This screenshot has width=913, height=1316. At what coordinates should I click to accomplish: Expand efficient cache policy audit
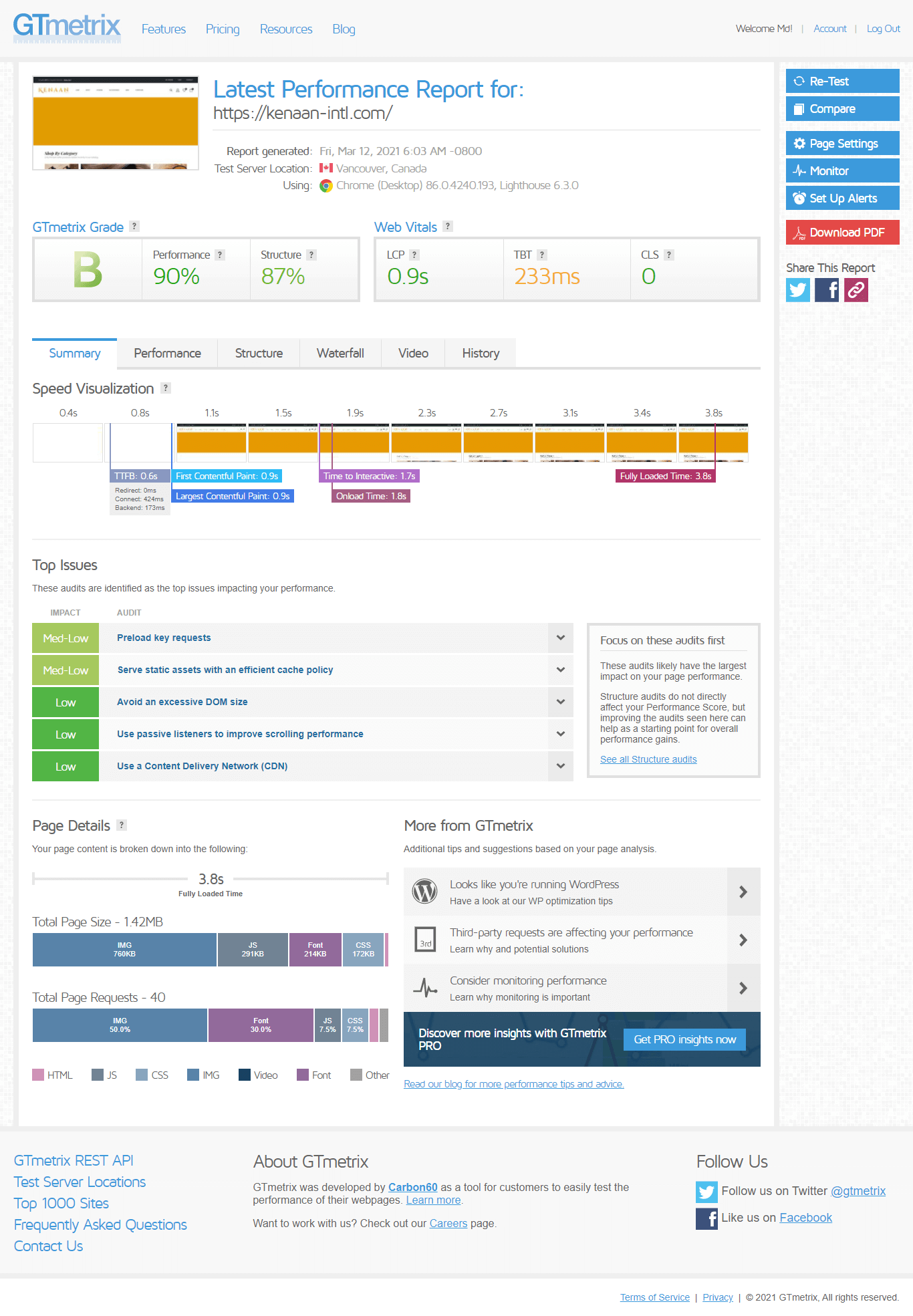tap(561, 670)
